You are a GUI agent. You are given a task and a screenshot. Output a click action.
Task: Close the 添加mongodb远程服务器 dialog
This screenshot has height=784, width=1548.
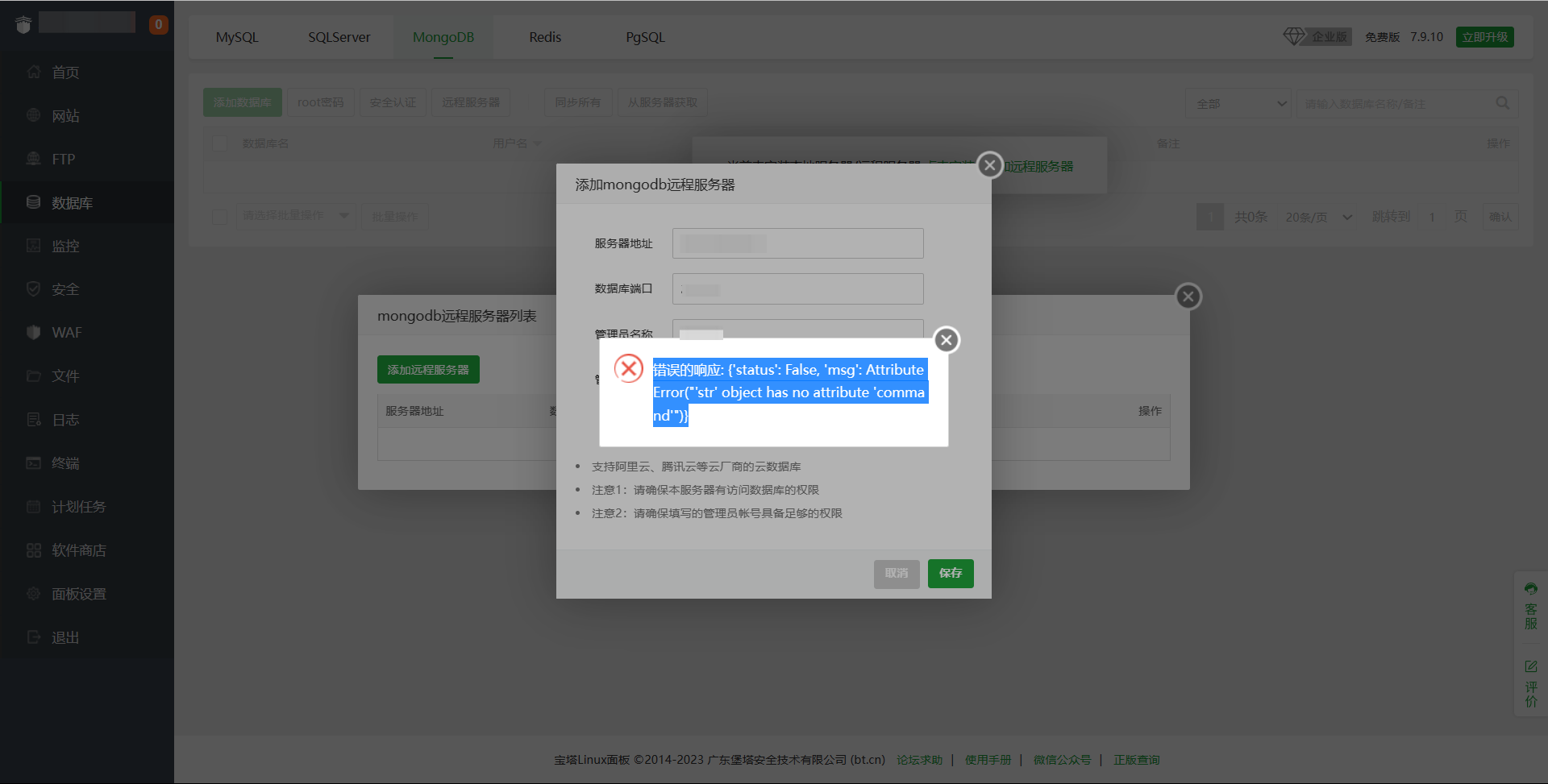990,165
